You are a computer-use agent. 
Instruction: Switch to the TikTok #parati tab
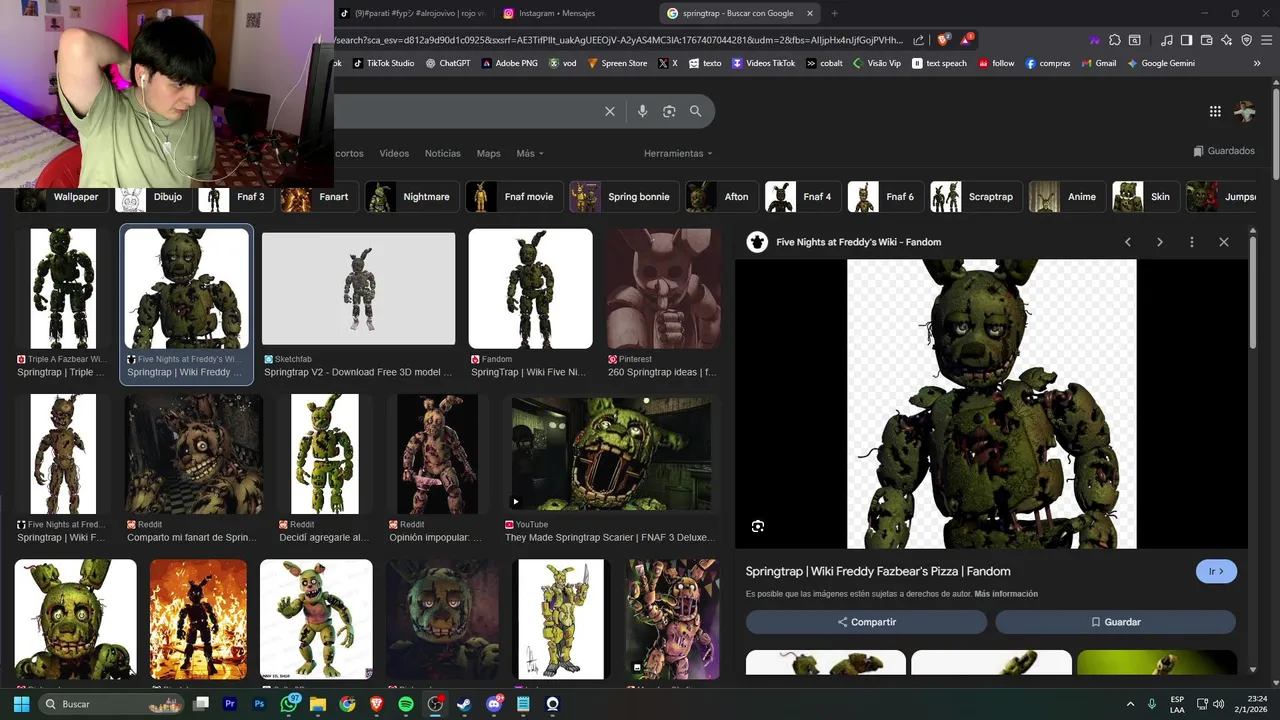(x=410, y=13)
